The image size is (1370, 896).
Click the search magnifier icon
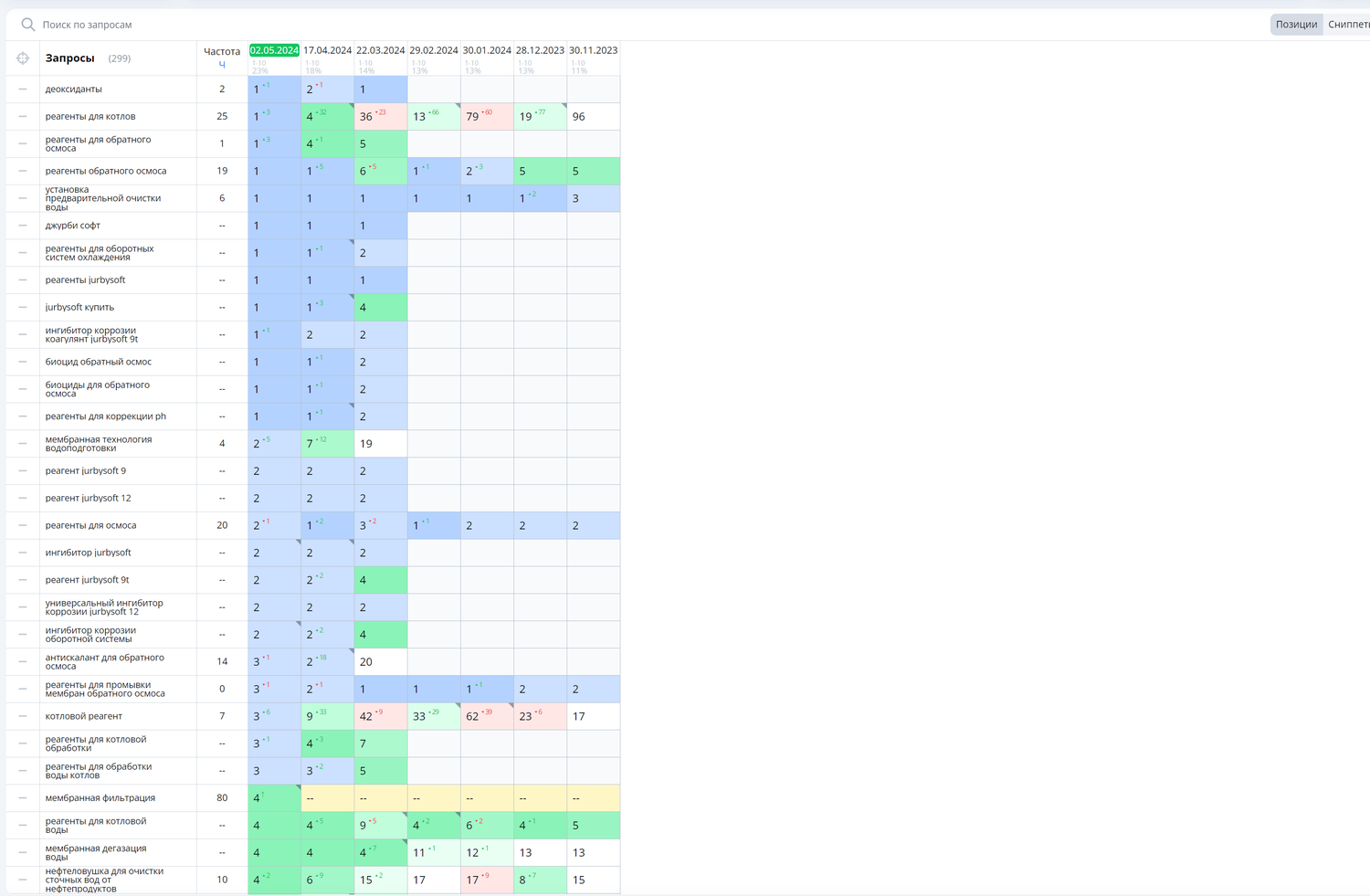tap(28, 25)
